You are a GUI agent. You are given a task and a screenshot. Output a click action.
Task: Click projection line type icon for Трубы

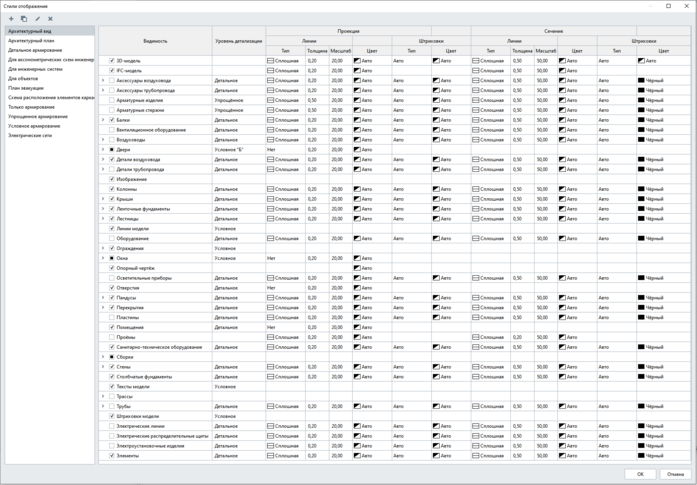point(270,406)
